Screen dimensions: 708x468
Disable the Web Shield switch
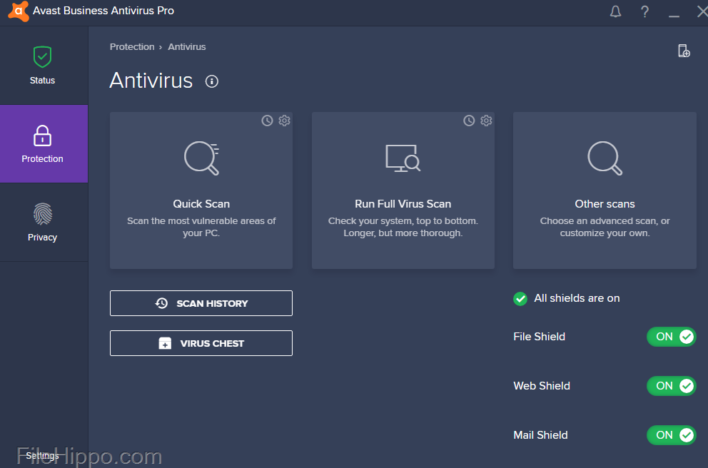(671, 386)
